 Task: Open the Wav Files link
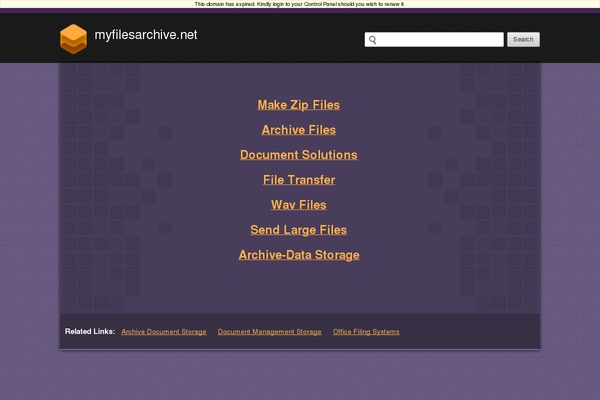[x=299, y=205]
